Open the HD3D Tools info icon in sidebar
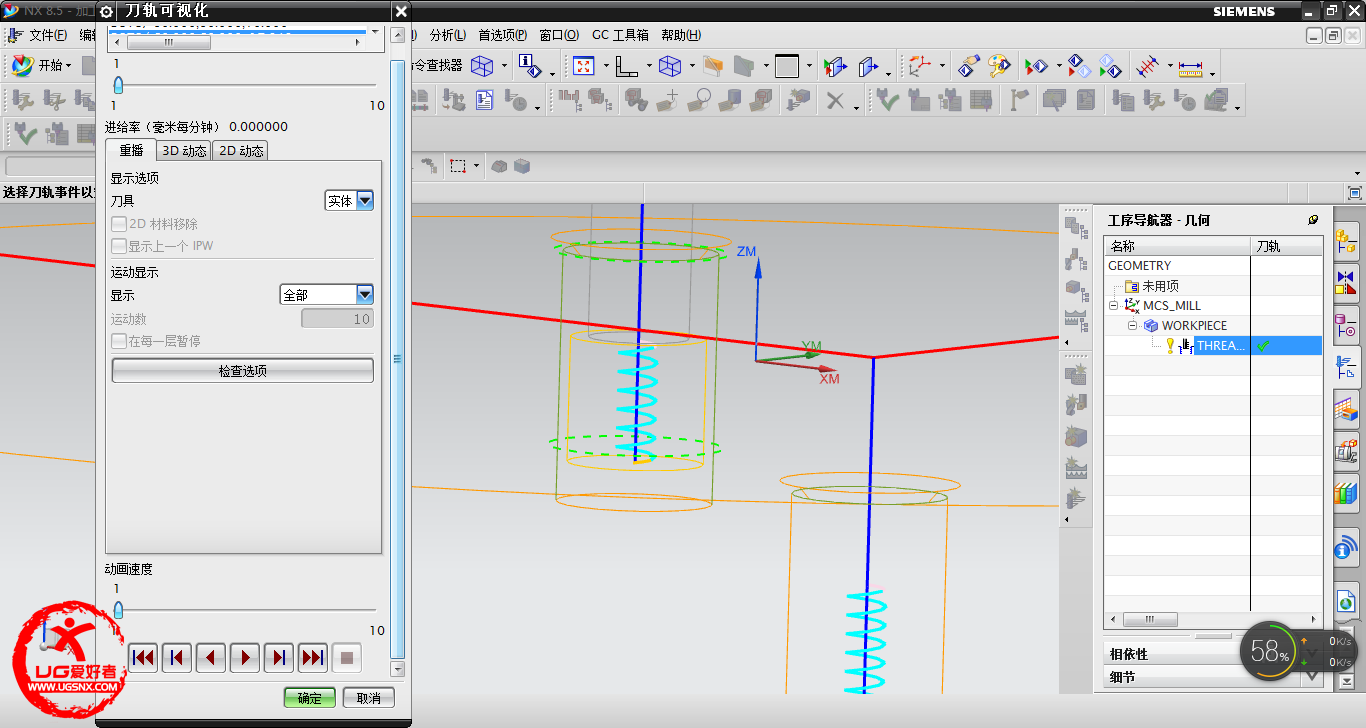This screenshot has height=728, width=1366. tap(1346, 547)
